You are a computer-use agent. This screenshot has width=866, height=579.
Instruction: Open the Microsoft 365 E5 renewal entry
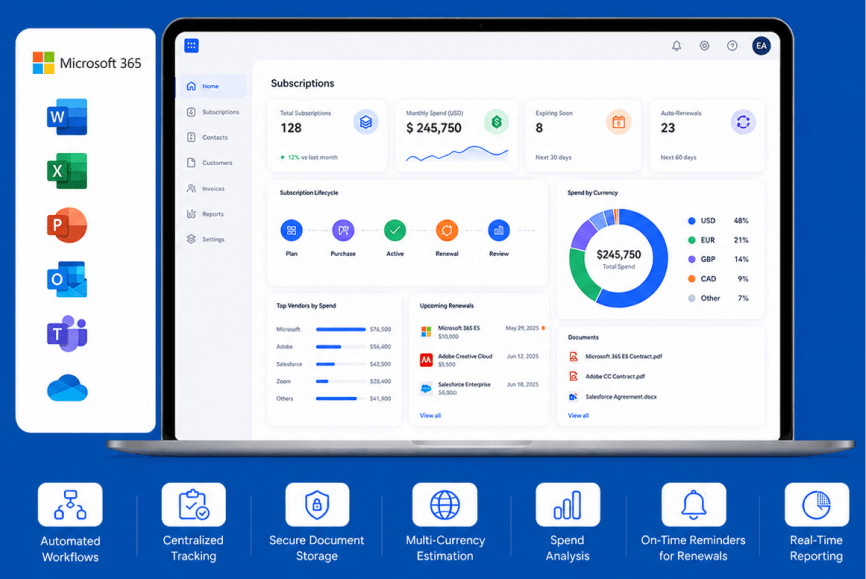point(483,331)
